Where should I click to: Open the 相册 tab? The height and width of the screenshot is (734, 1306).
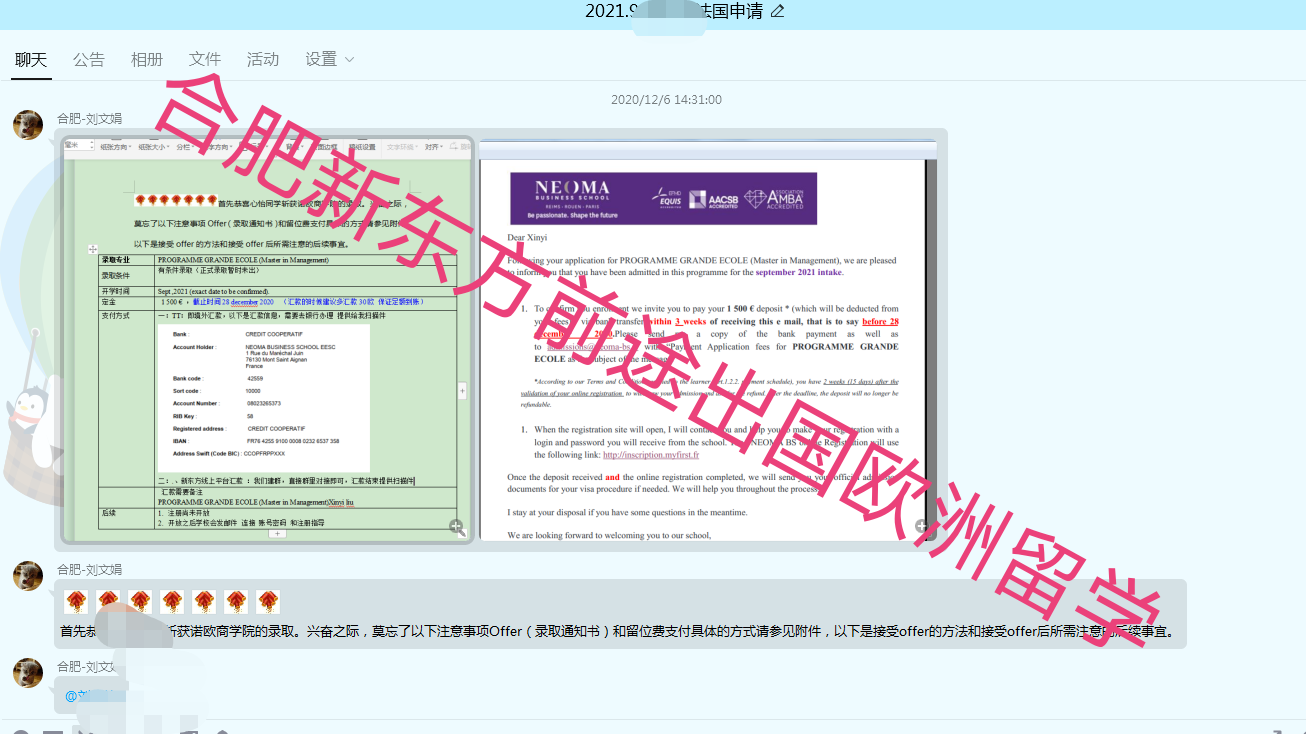147,60
